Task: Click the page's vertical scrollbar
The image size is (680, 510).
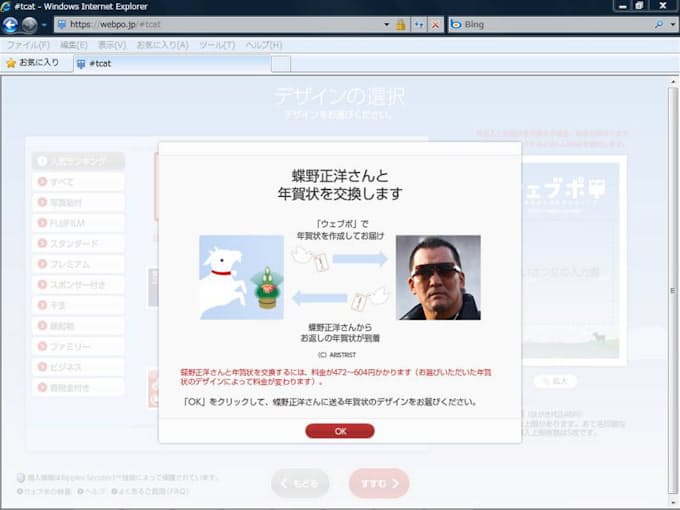Action: click(x=673, y=290)
